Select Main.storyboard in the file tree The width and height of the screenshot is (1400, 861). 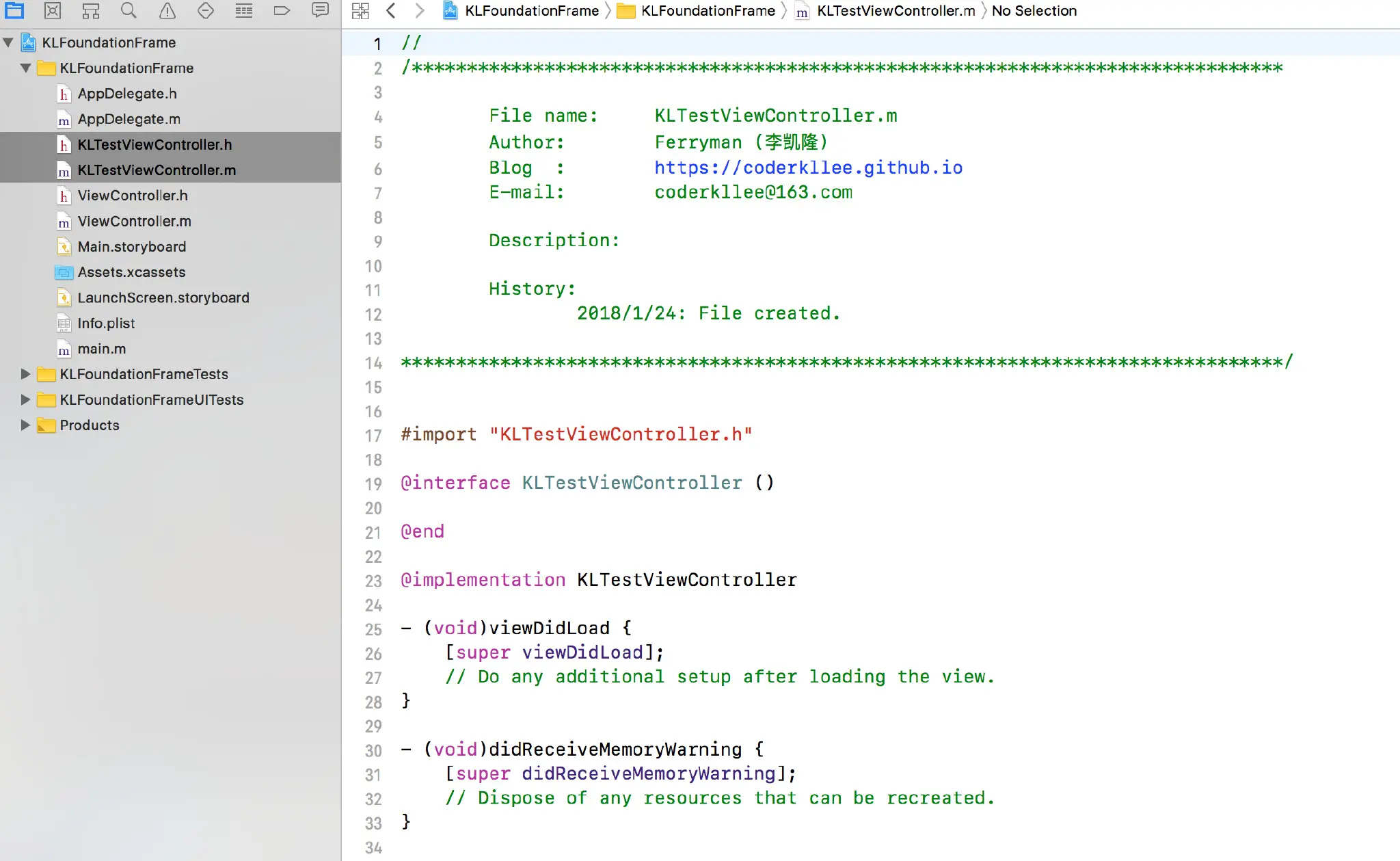click(x=131, y=247)
